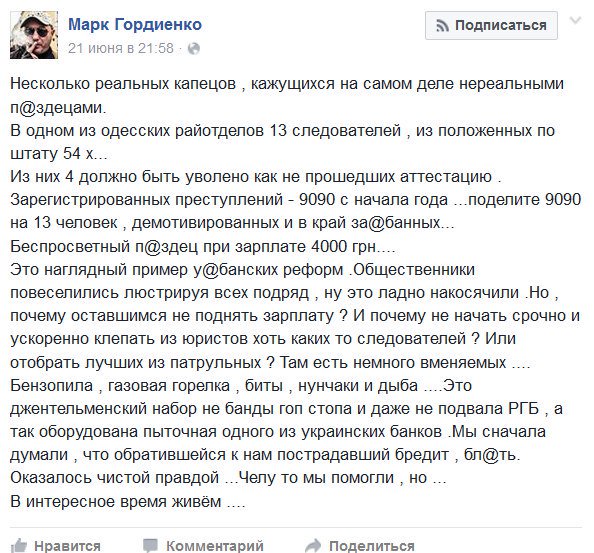Click the Подписаться subscribe button
594x553 pixels.
coord(491,25)
